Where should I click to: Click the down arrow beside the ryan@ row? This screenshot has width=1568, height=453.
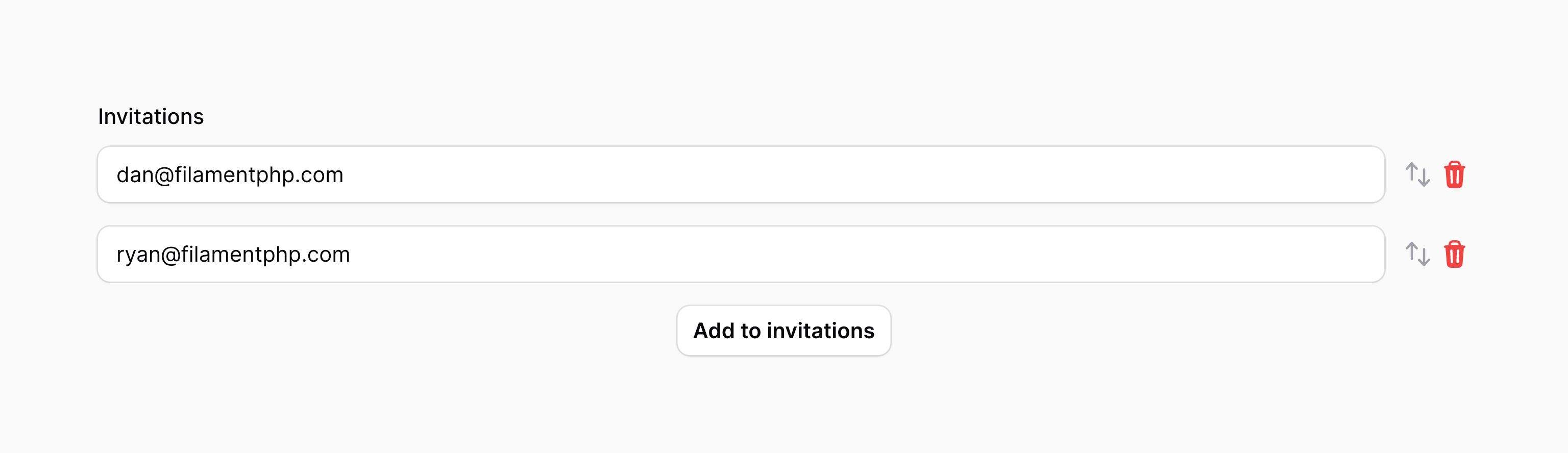click(1425, 257)
